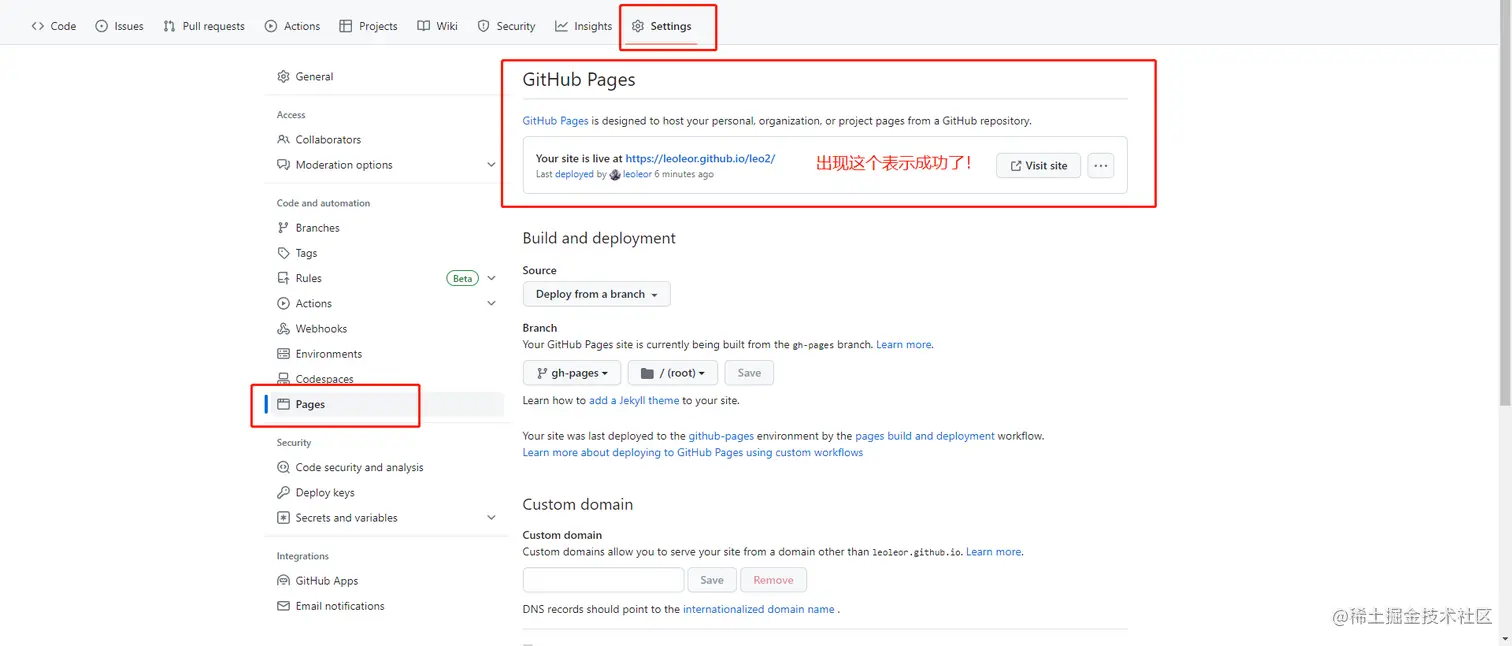Screen dimensions: 1512x646
Task: Click the tag icon beside Tags
Action: click(x=283, y=253)
